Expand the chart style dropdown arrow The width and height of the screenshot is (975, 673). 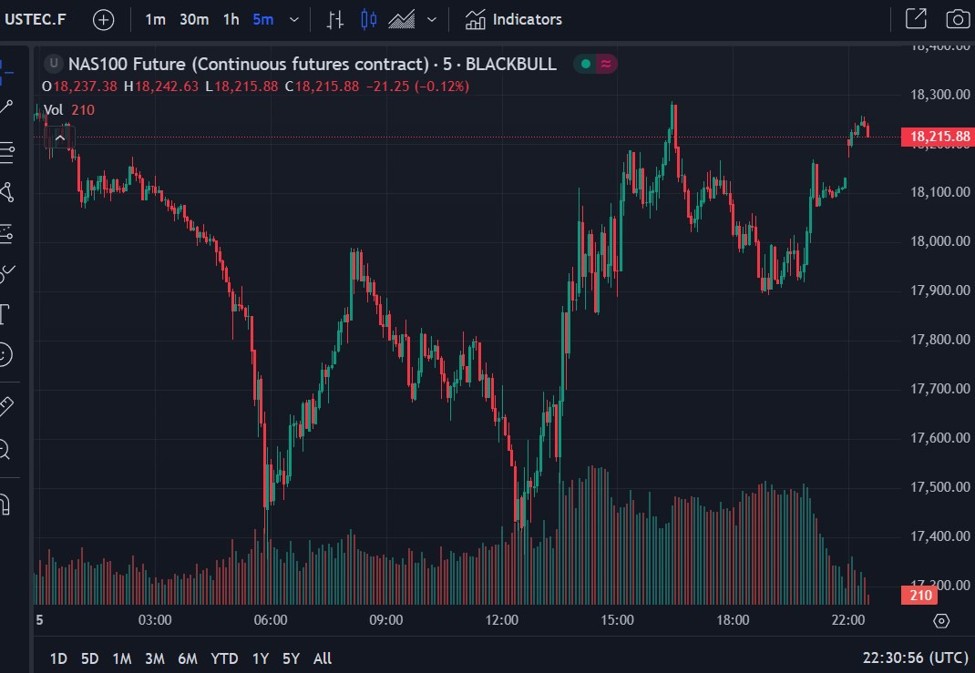(x=431, y=19)
